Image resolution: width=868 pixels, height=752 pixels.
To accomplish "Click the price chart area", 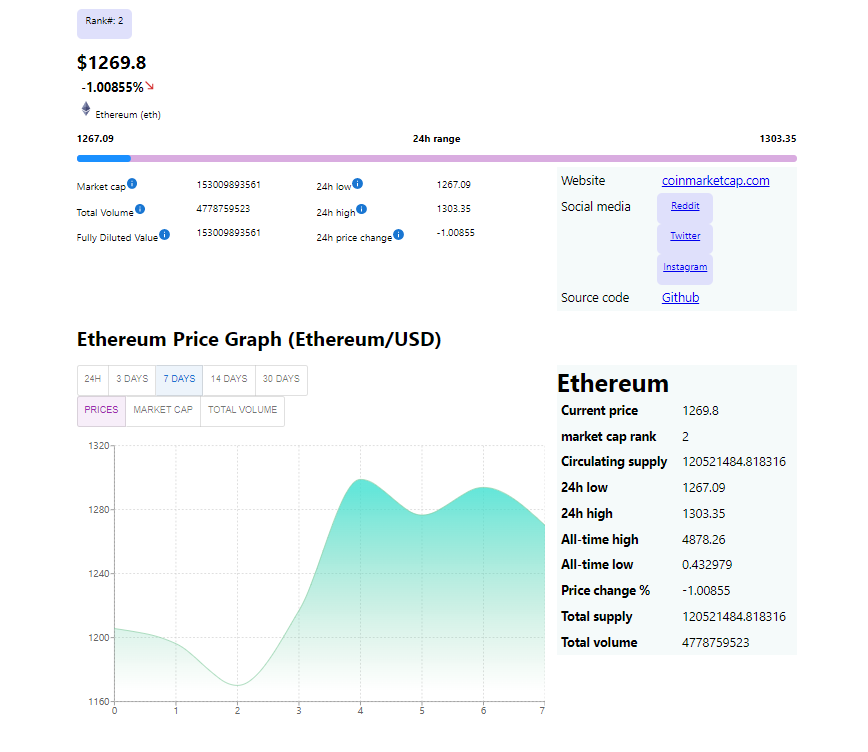I will pos(329,573).
